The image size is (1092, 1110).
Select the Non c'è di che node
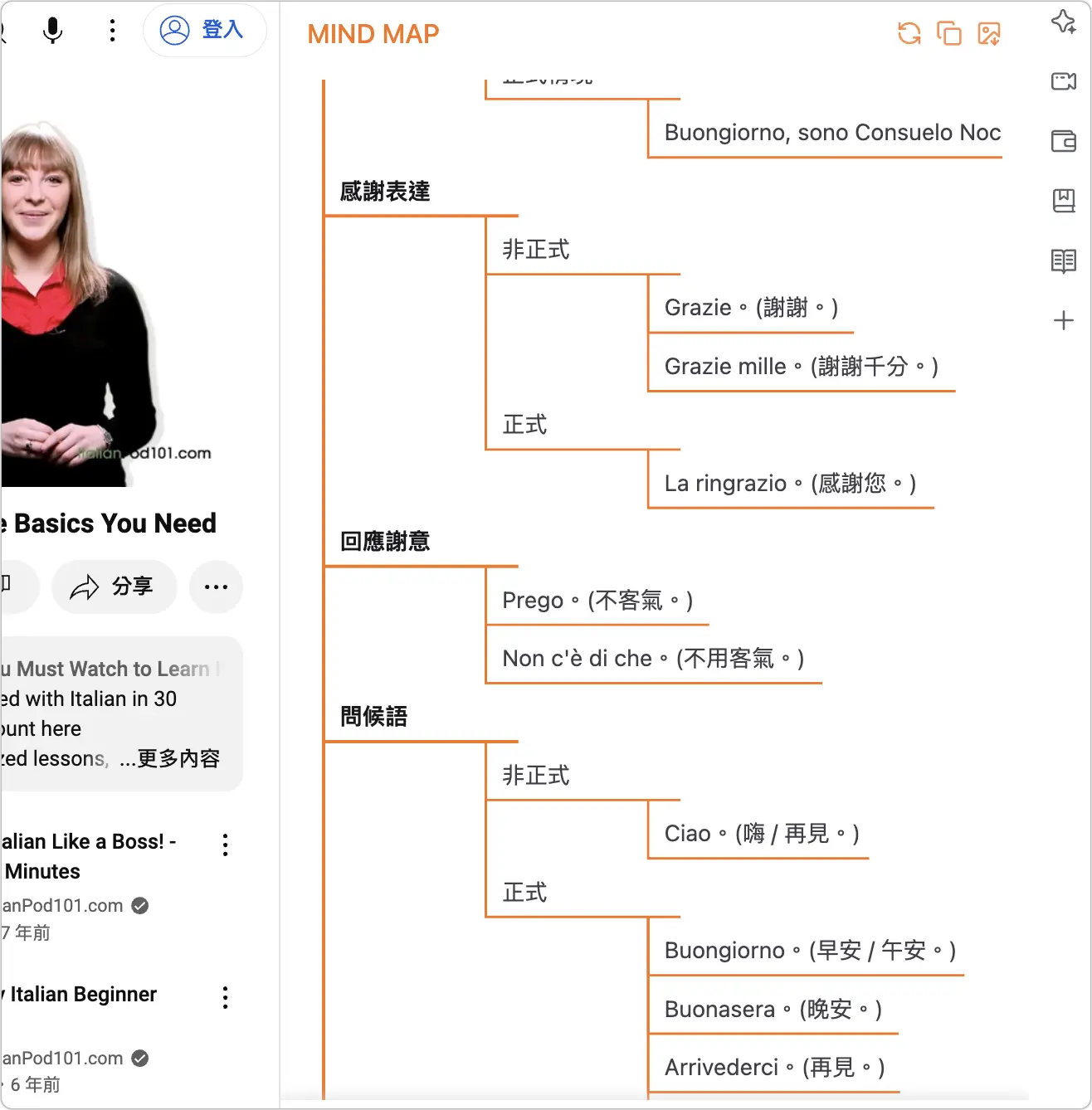[x=653, y=659]
